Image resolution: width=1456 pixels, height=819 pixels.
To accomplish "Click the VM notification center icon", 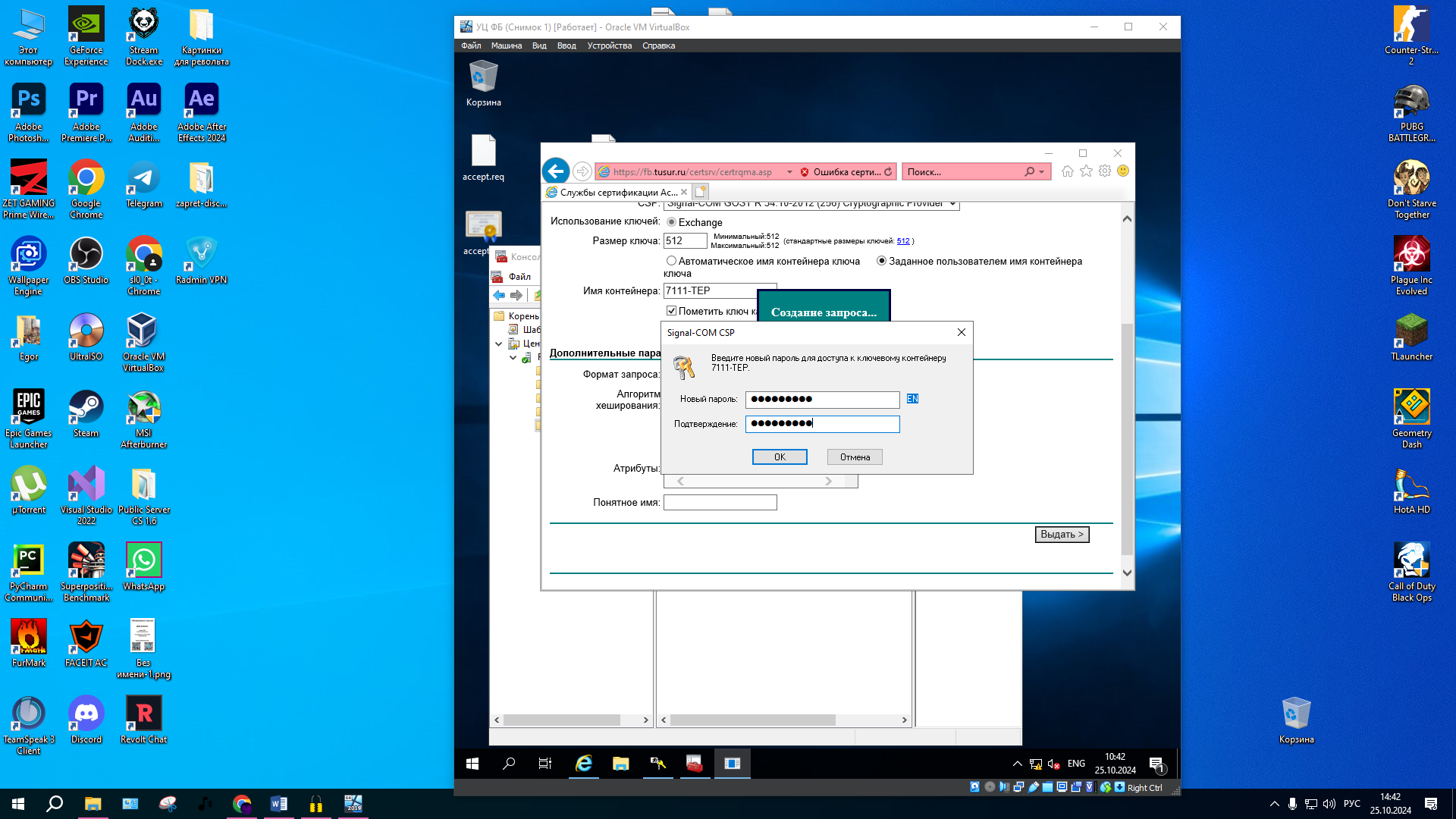I will click(x=1156, y=764).
